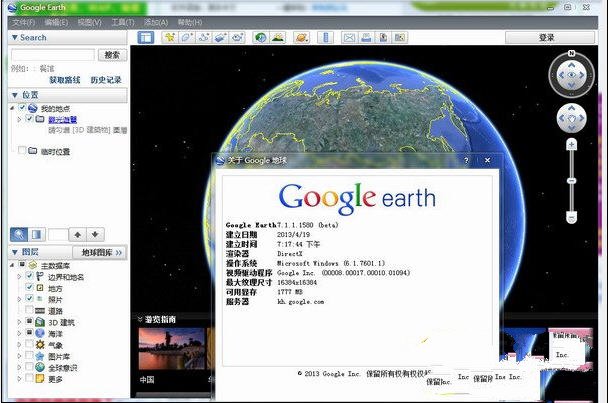The width and height of the screenshot is (608, 403).
Task: Open the ruler measuring tool
Action: coord(325,38)
